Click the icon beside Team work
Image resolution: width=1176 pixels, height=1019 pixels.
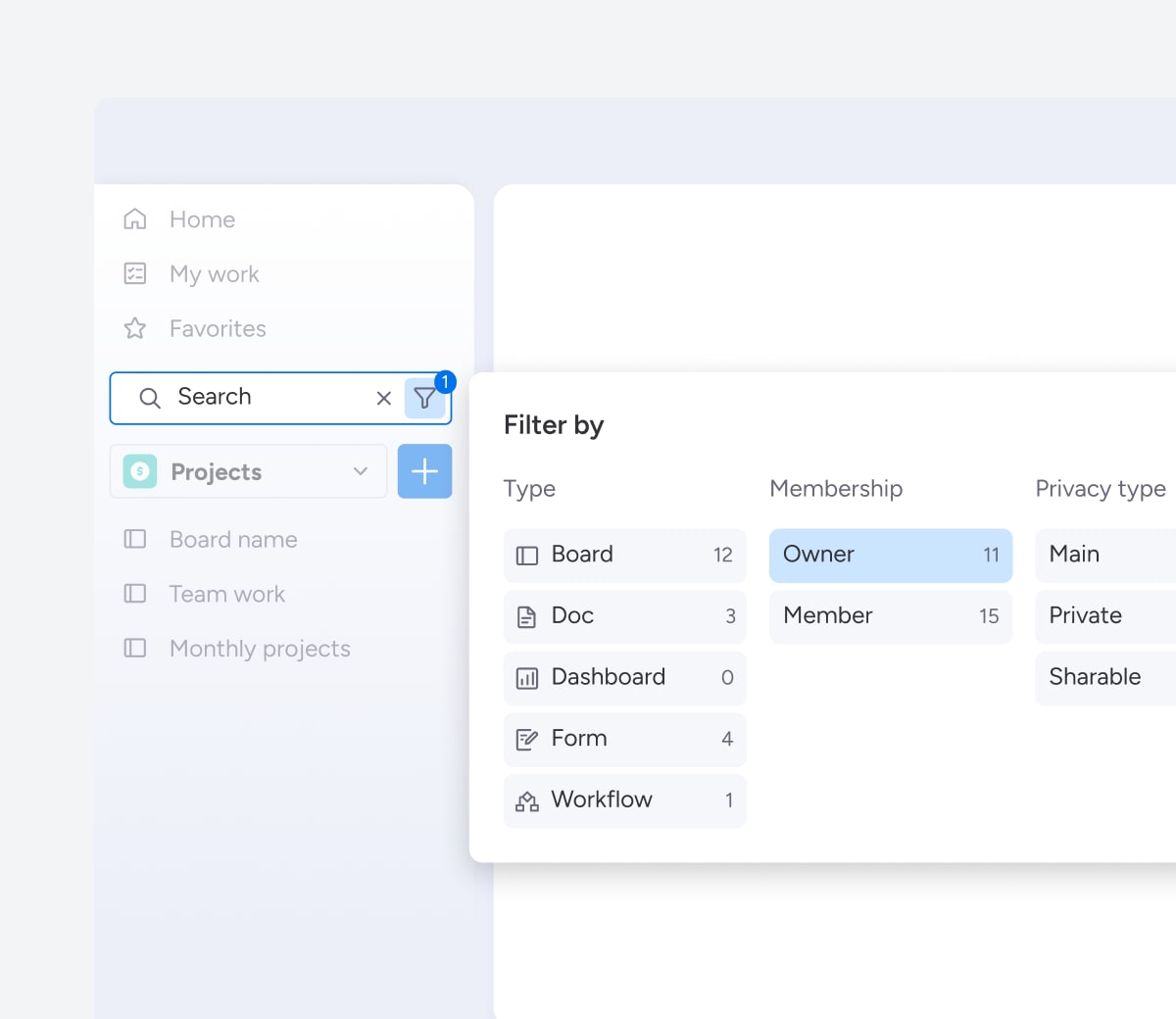click(135, 594)
